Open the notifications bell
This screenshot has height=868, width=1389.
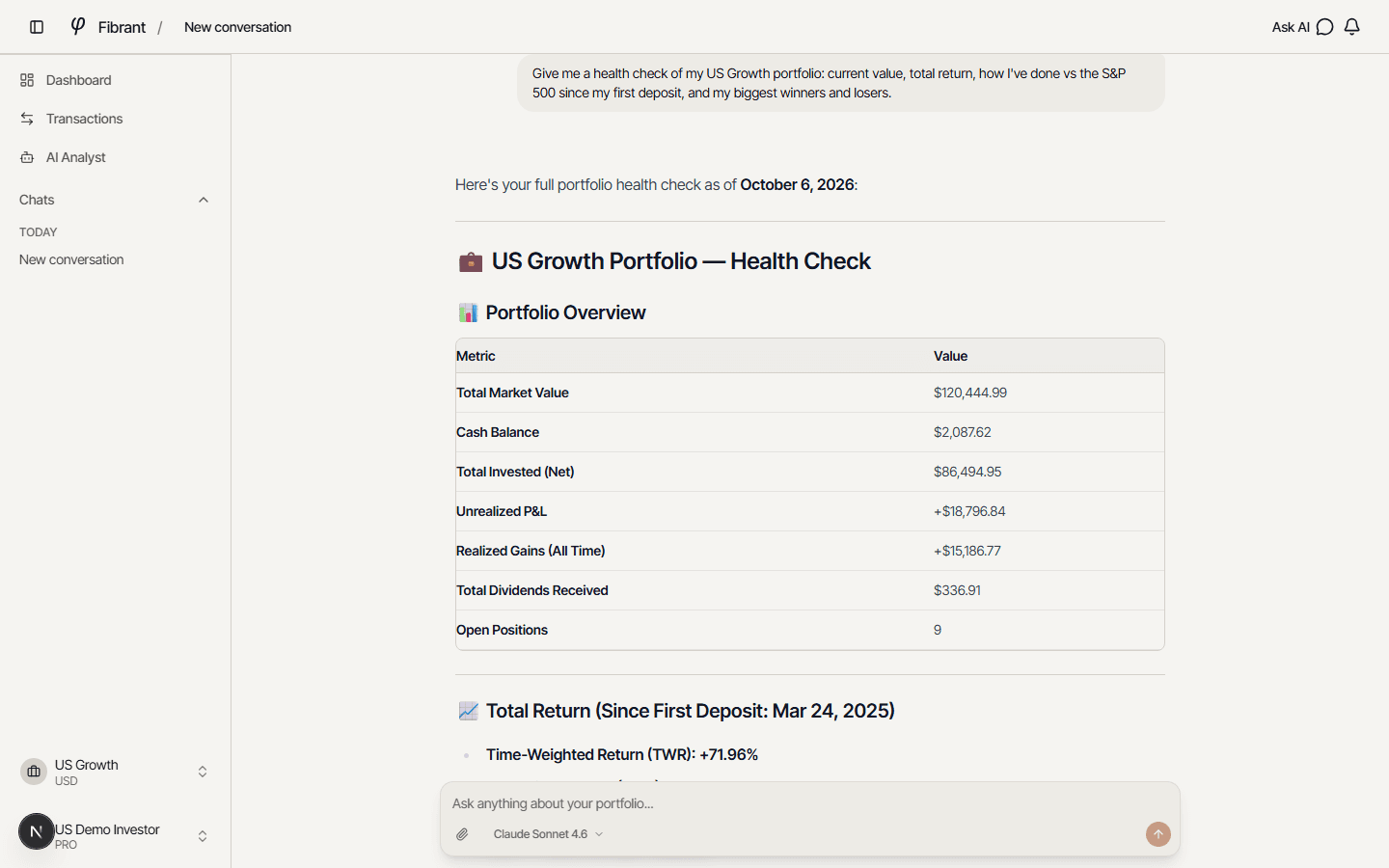(x=1352, y=27)
